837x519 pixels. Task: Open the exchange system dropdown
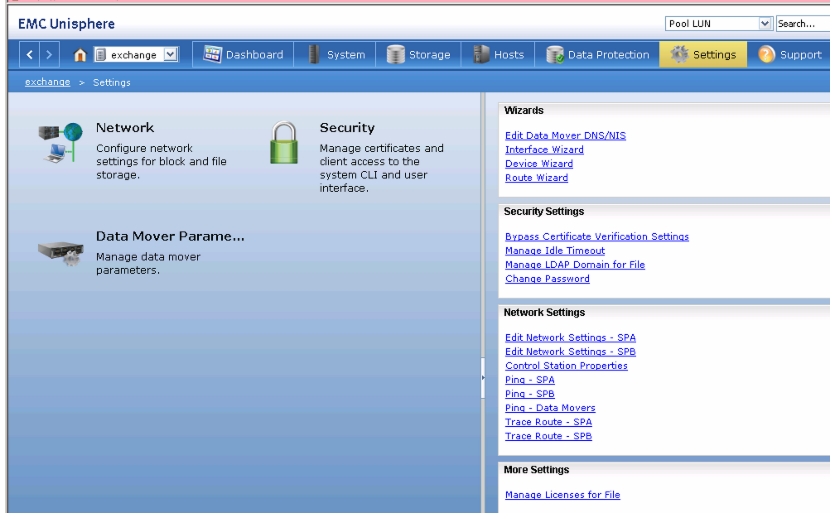pos(170,54)
